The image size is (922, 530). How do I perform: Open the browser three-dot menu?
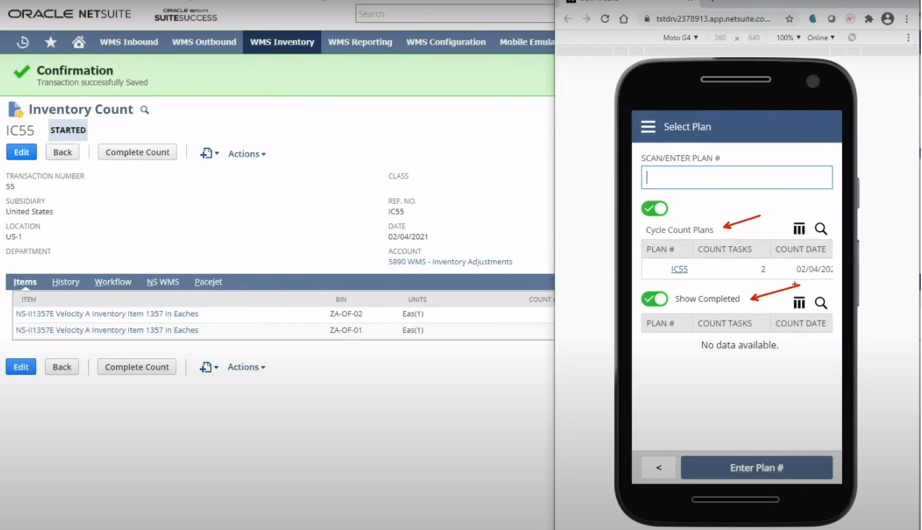coord(907,19)
